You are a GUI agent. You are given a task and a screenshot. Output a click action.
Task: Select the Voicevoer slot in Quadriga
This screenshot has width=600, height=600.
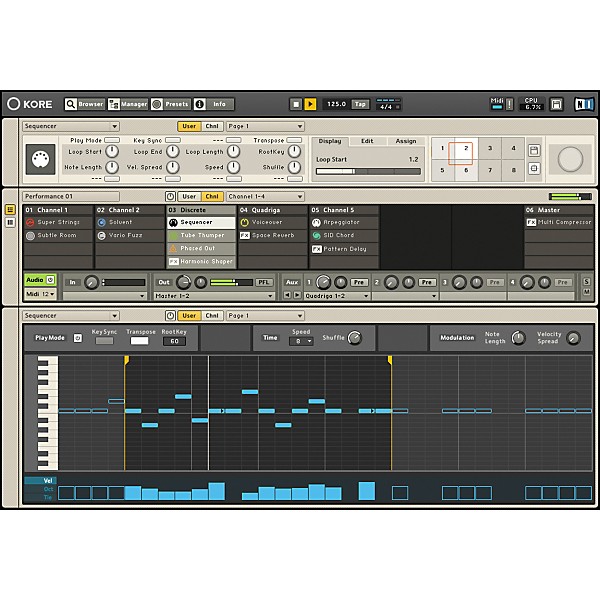point(273,222)
